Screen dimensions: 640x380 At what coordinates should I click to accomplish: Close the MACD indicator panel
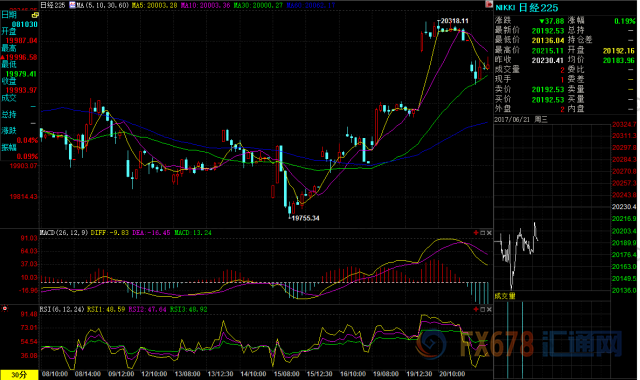coord(489,233)
